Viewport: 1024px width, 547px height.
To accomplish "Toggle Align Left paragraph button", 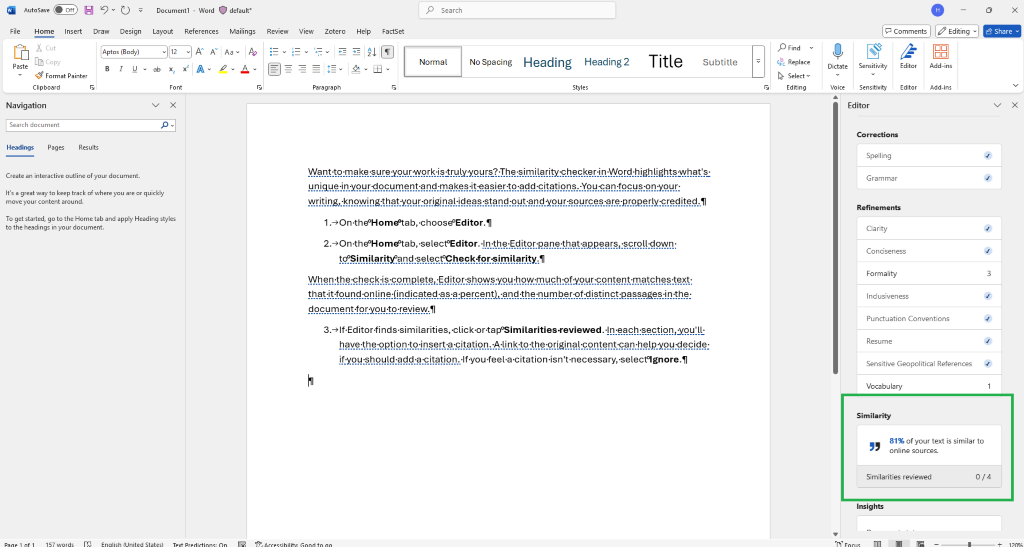I will [274, 69].
